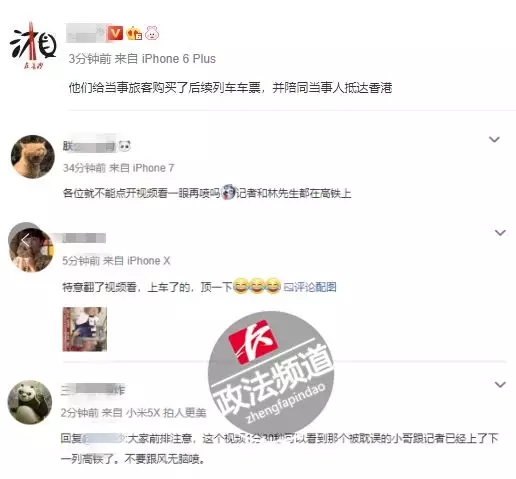
Task: Click the laughing-crying emojis in comment
Action: [x=257, y=286]
